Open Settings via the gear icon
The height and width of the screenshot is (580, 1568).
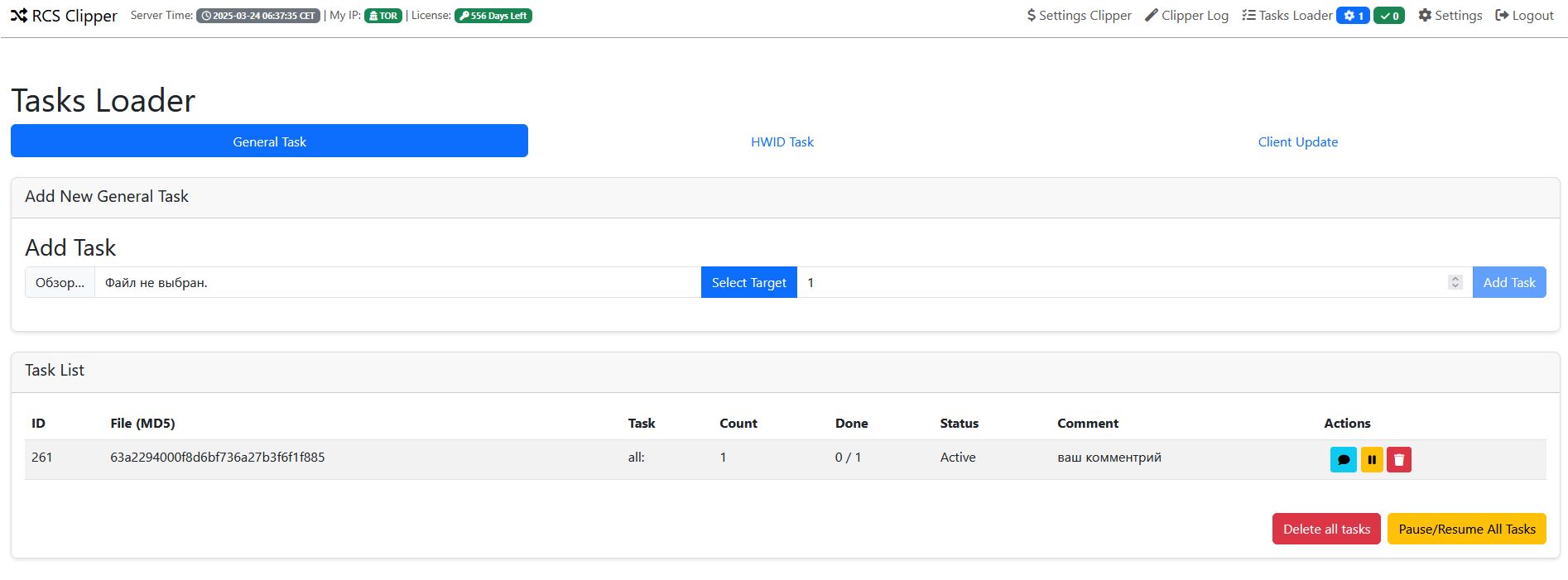pos(1450,16)
